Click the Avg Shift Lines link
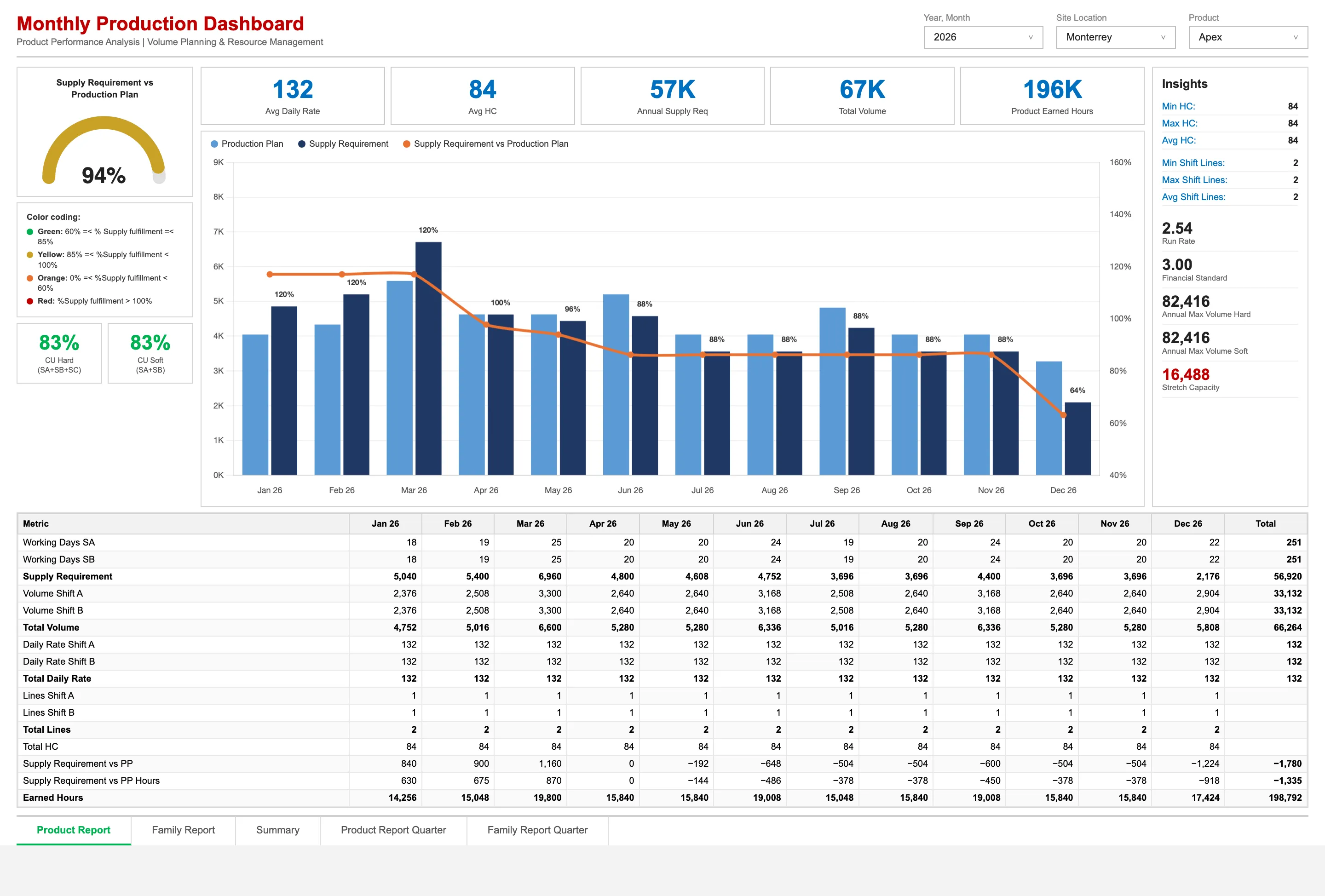Viewport: 1325px width, 896px height. point(1193,197)
